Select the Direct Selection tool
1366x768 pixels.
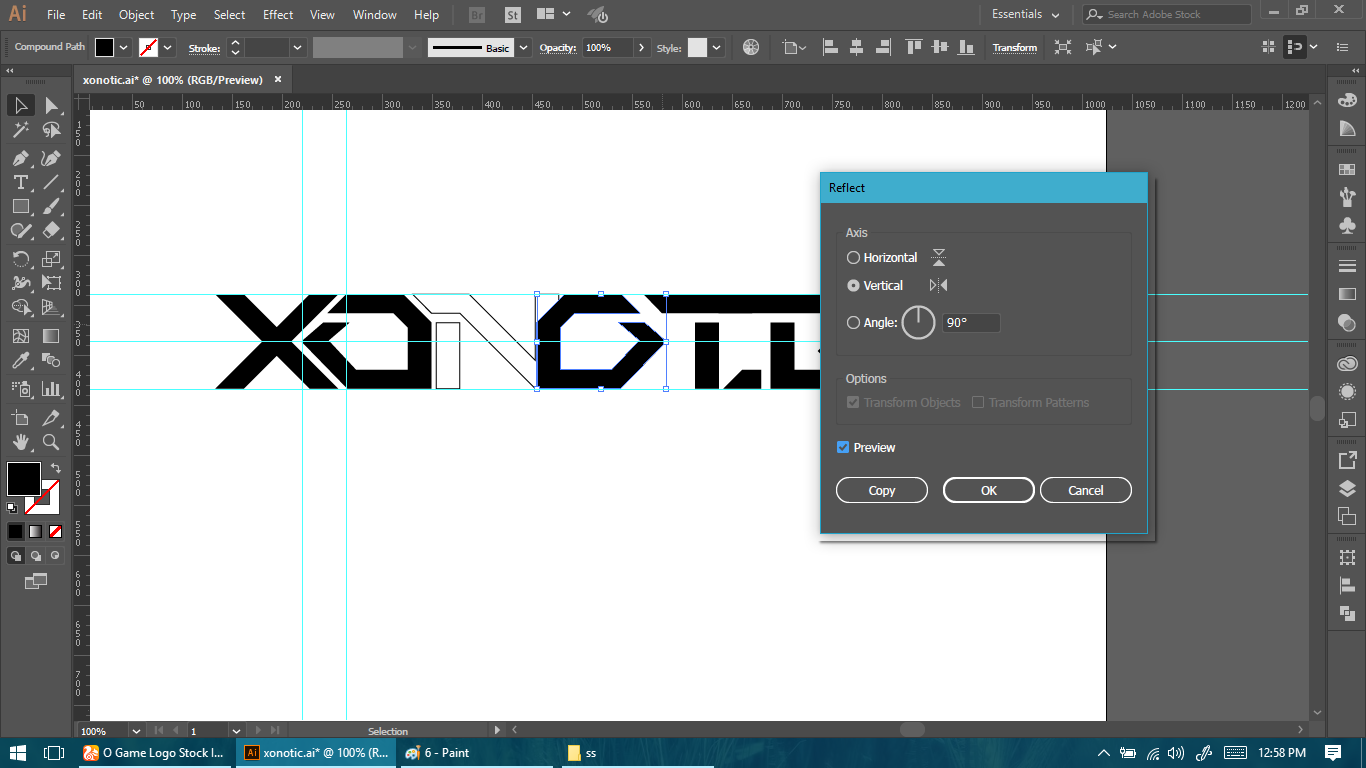point(52,105)
